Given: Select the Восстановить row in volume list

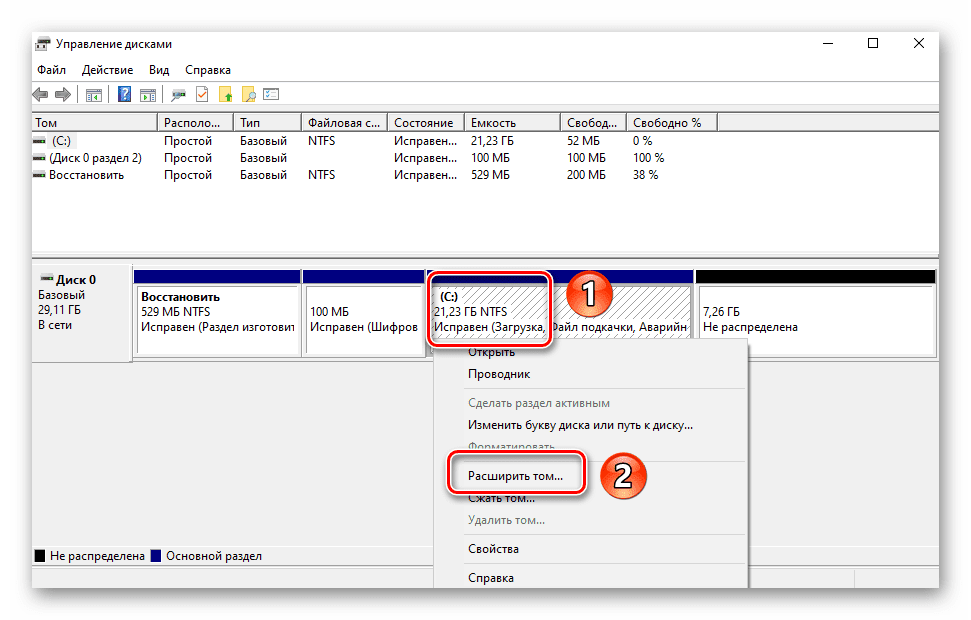Looking at the screenshot, I should (86, 175).
